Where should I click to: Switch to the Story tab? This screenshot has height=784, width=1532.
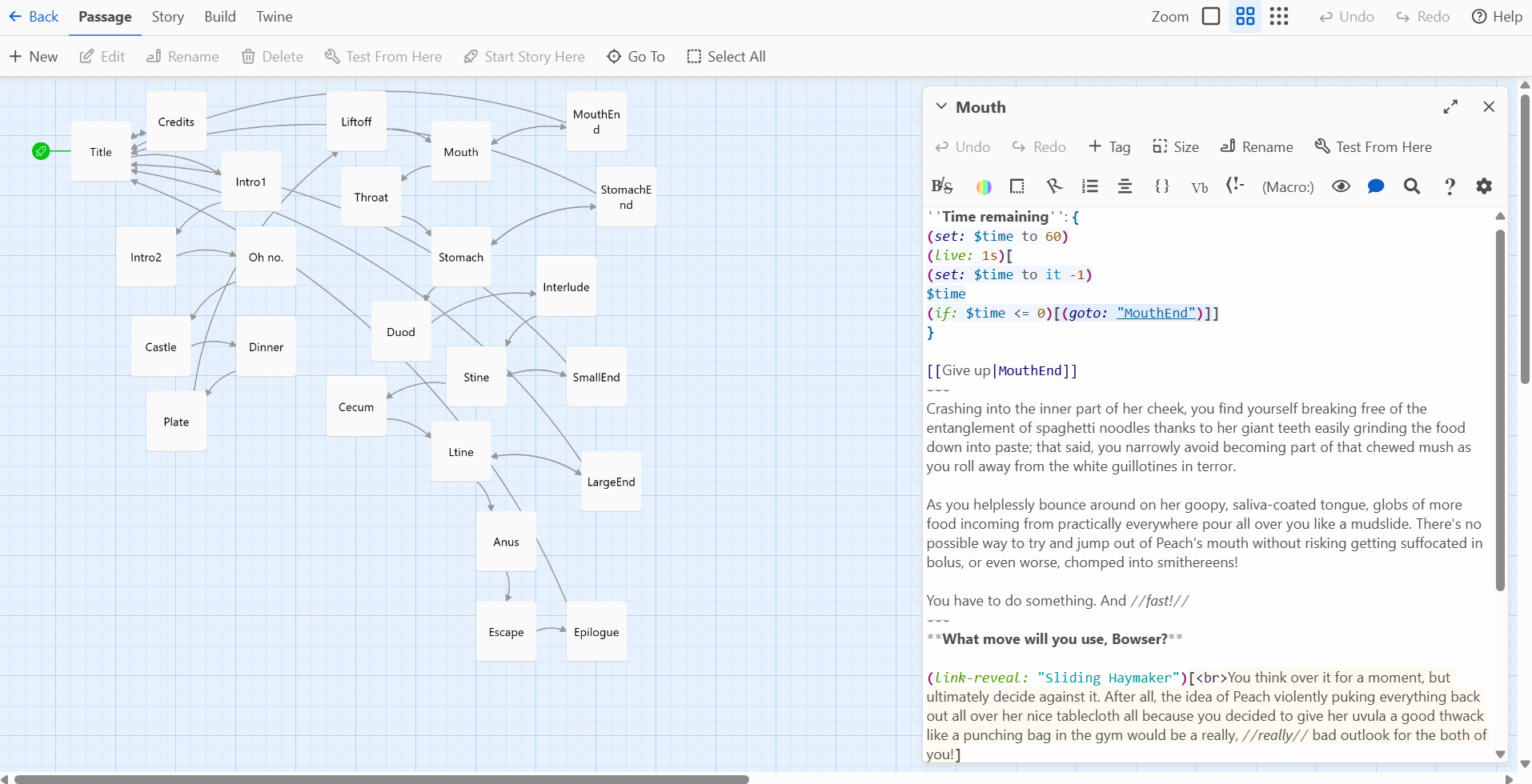point(167,17)
